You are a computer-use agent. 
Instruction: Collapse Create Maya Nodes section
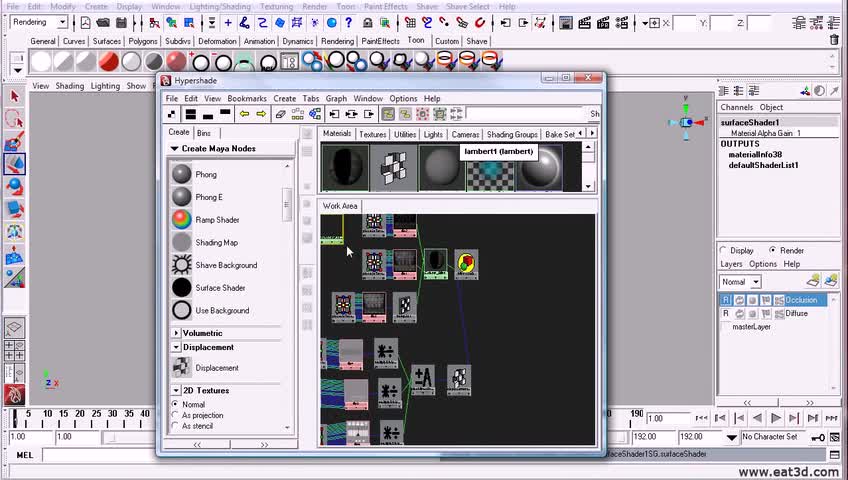coord(174,149)
